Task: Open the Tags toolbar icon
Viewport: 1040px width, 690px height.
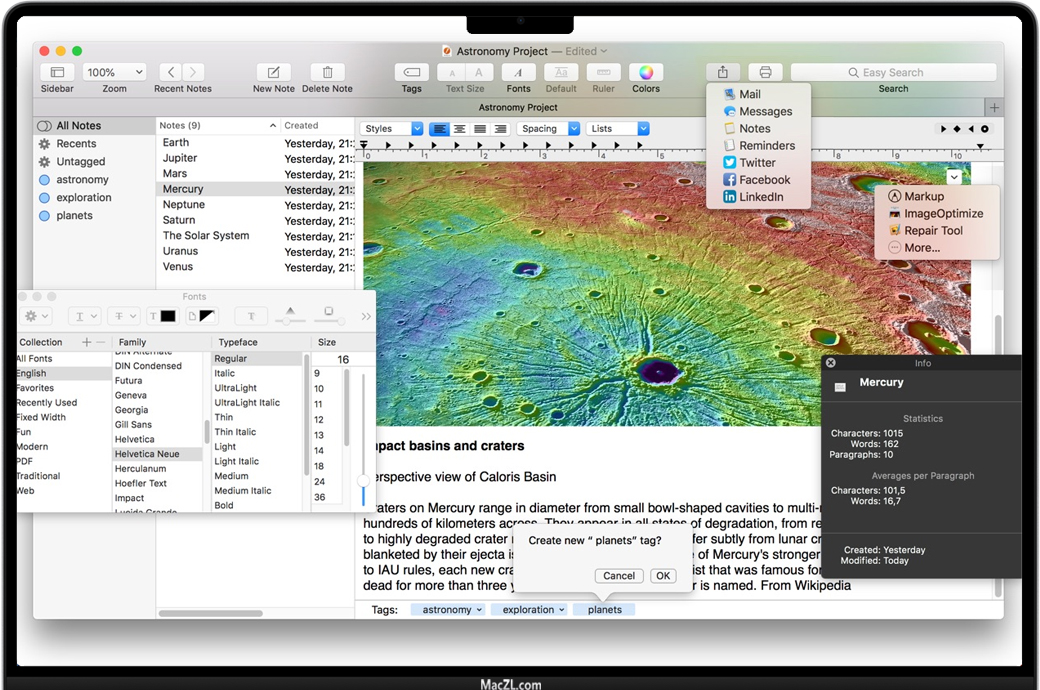Action: pyautogui.click(x=411, y=72)
